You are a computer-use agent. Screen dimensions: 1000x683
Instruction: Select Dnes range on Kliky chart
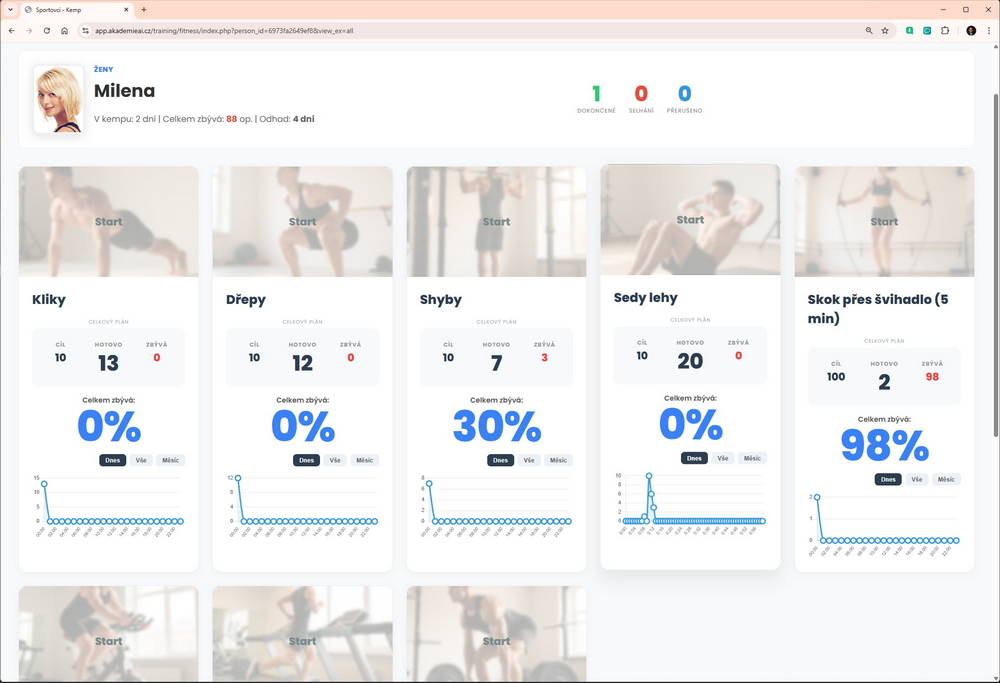pyautogui.click(x=112, y=460)
